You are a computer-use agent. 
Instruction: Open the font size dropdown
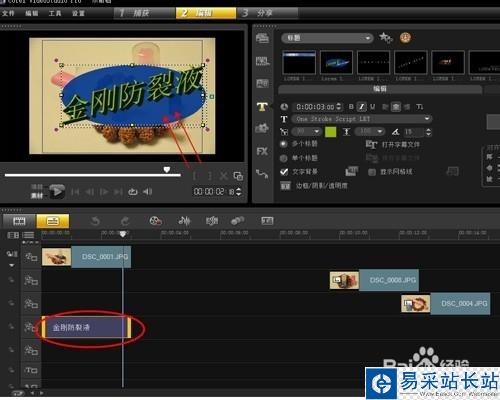tap(306, 132)
